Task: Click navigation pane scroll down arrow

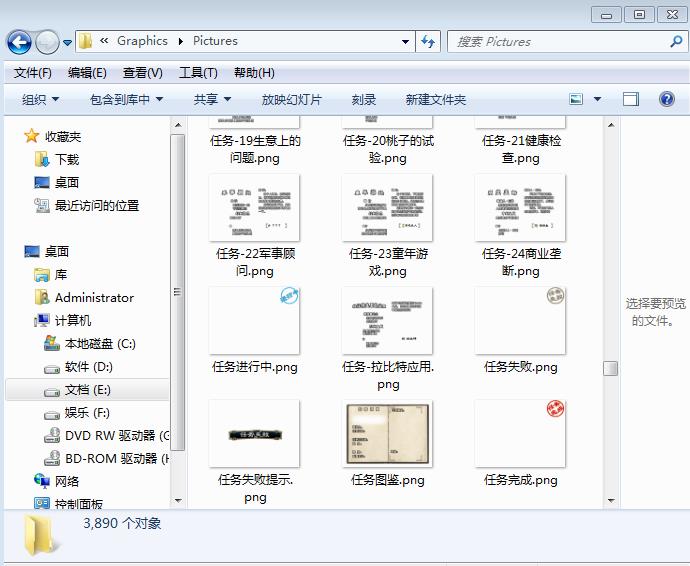Action: [x=178, y=500]
